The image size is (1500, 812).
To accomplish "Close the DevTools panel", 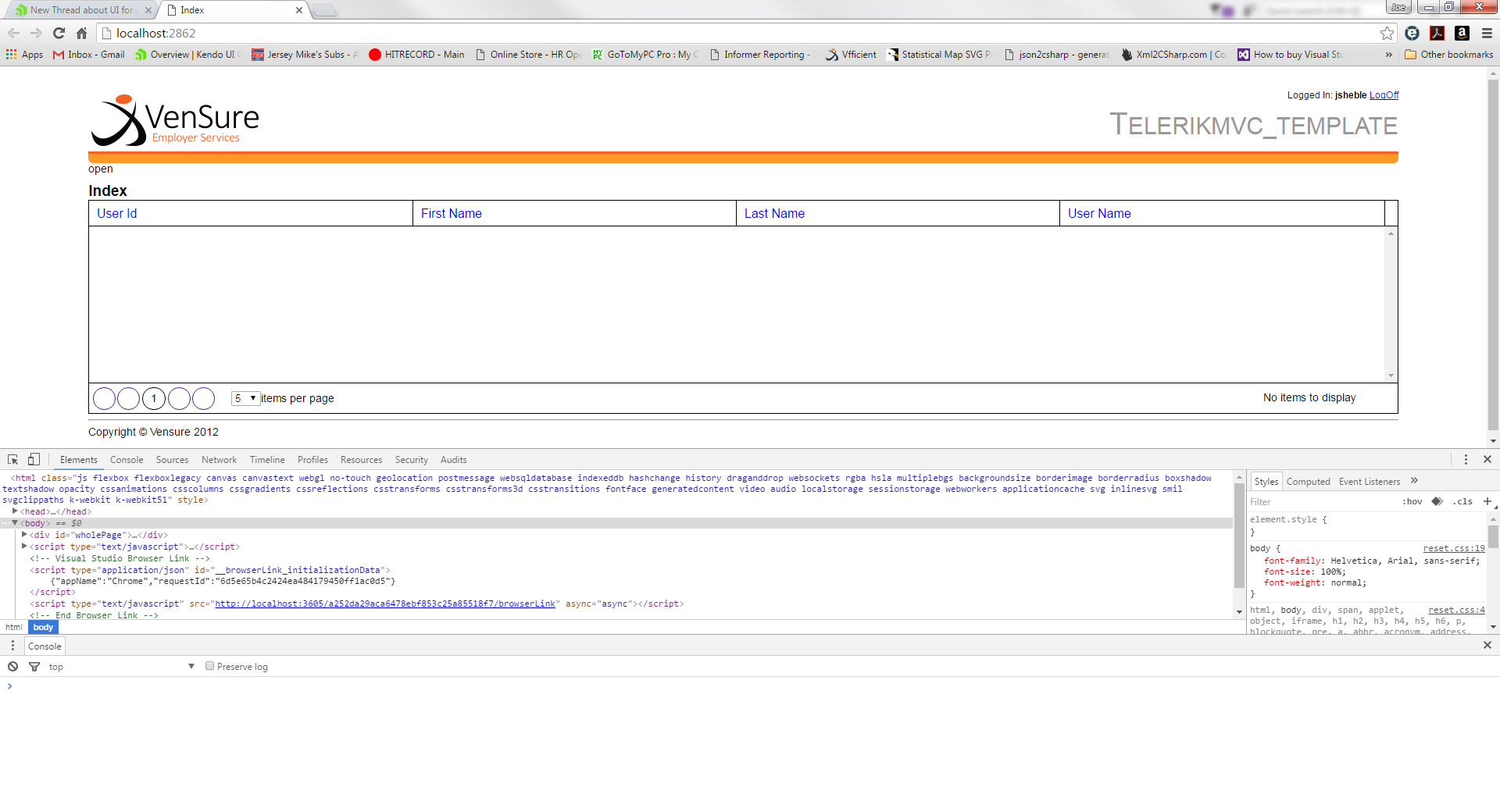I will [x=1487, y=459].
